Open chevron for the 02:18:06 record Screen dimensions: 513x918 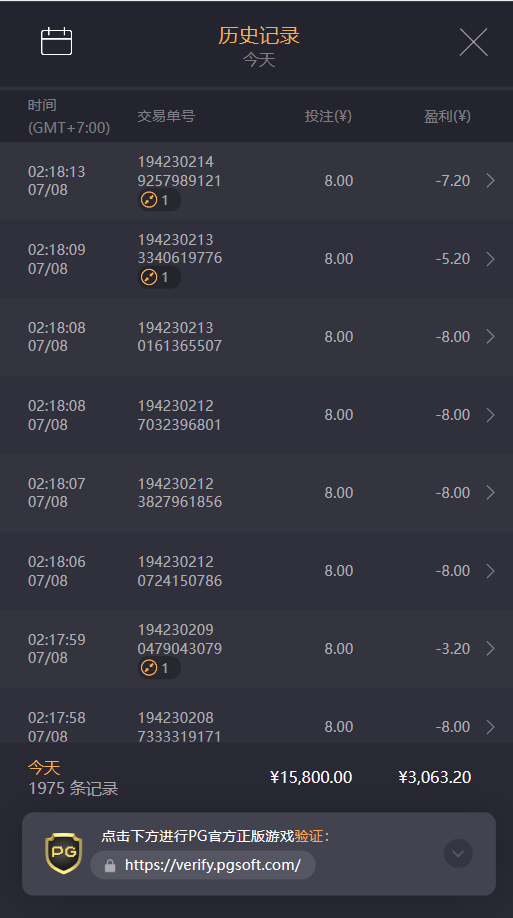491,571
